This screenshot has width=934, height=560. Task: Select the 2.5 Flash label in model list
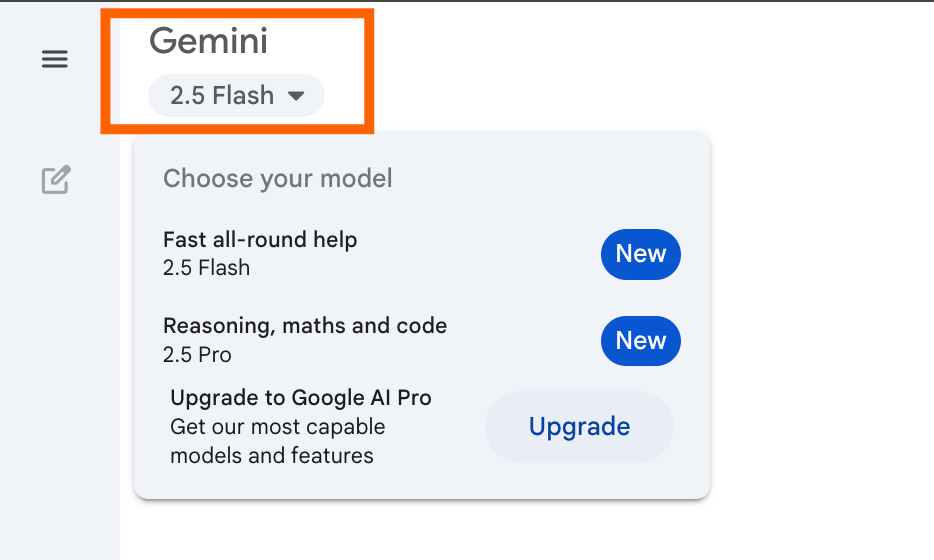(x=206, y=268)
